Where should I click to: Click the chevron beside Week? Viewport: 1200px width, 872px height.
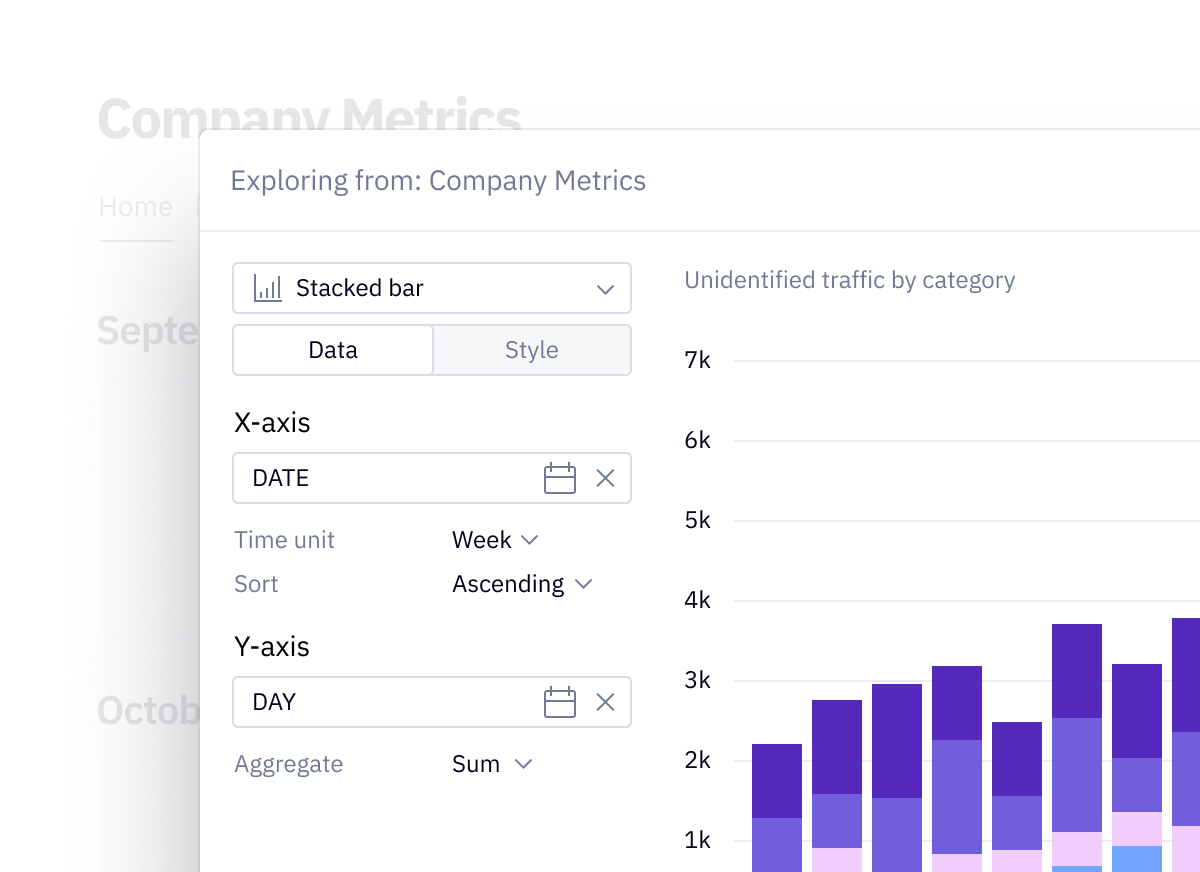[x=531, y=540]
